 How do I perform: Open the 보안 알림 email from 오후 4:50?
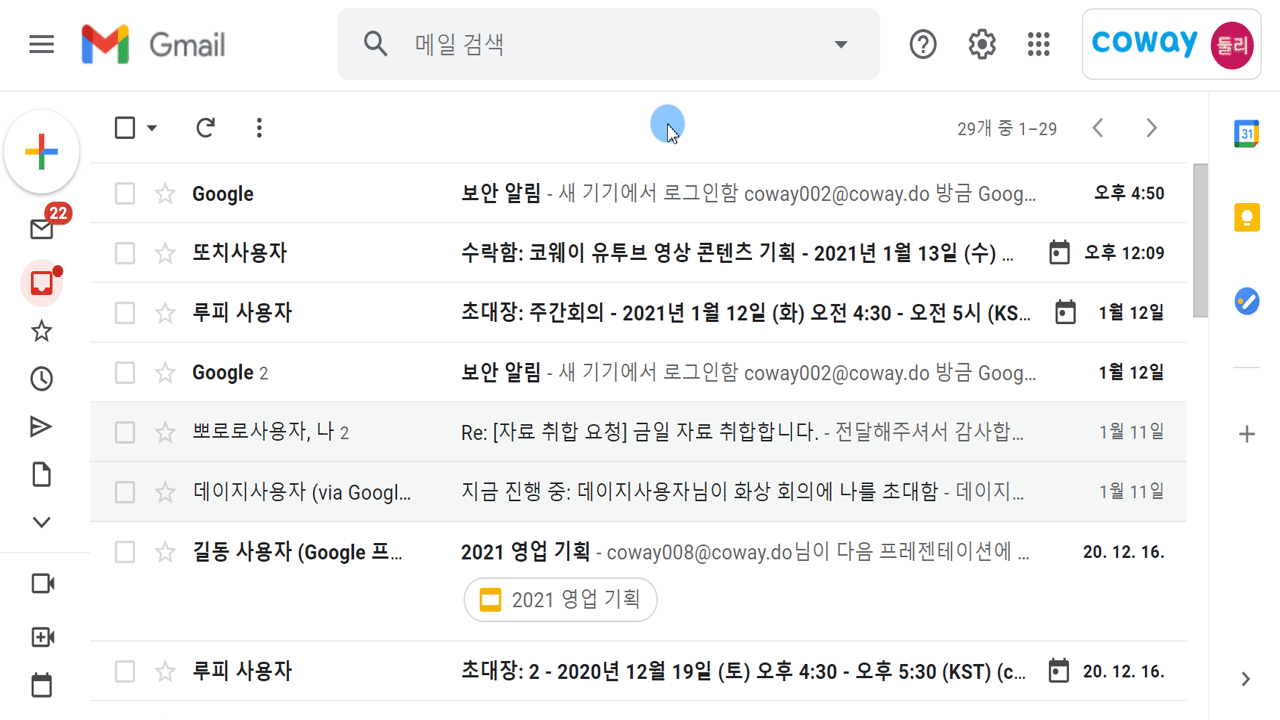click(x=638, y=193)
